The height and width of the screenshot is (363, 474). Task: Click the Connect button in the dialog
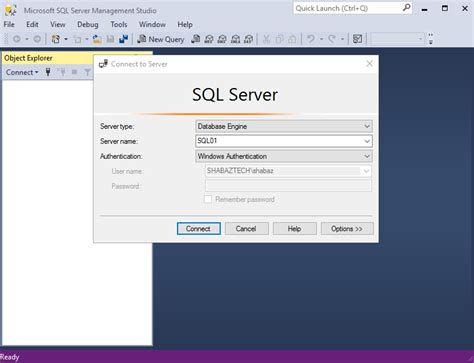point(199,229)
